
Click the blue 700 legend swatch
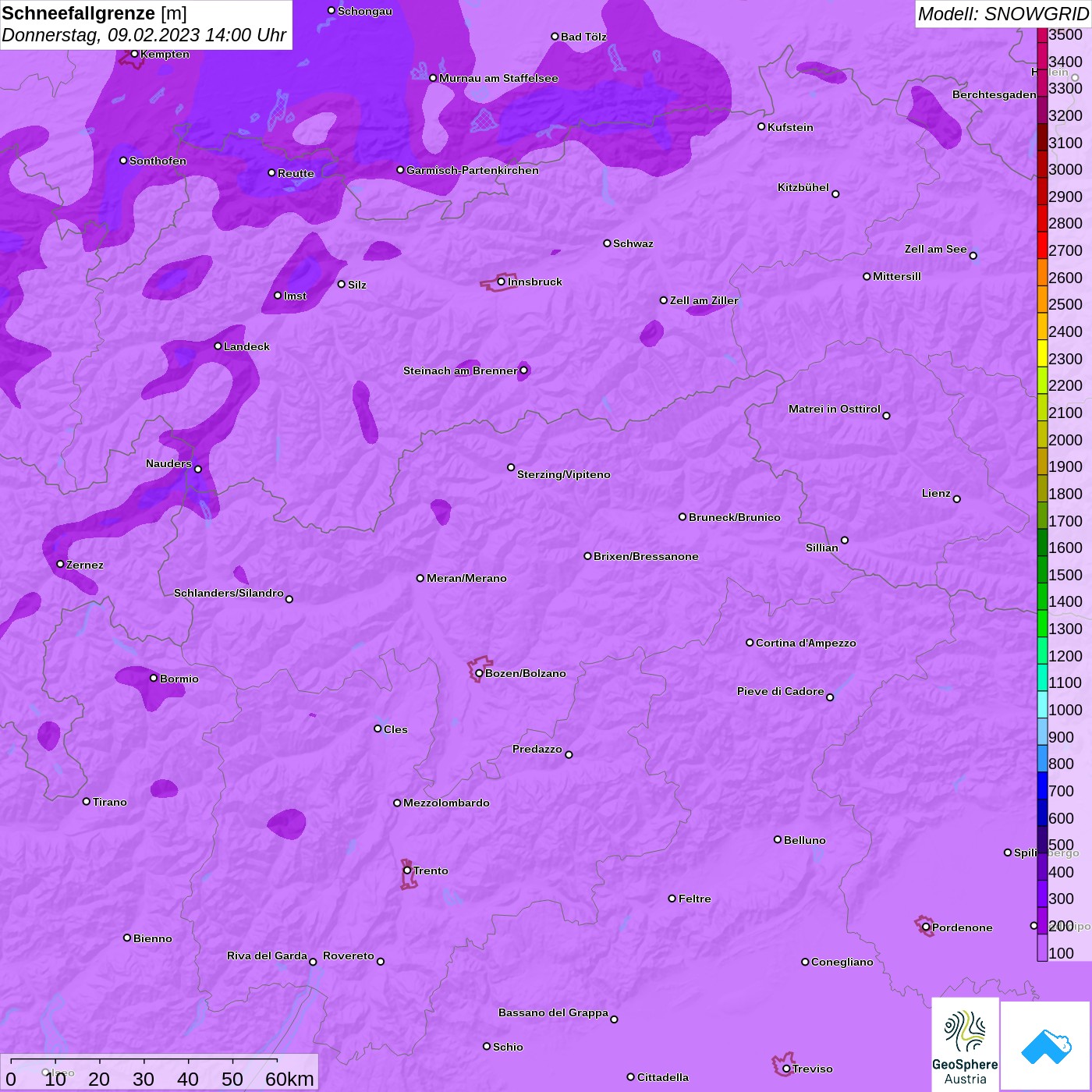[x=1042, y=785]
